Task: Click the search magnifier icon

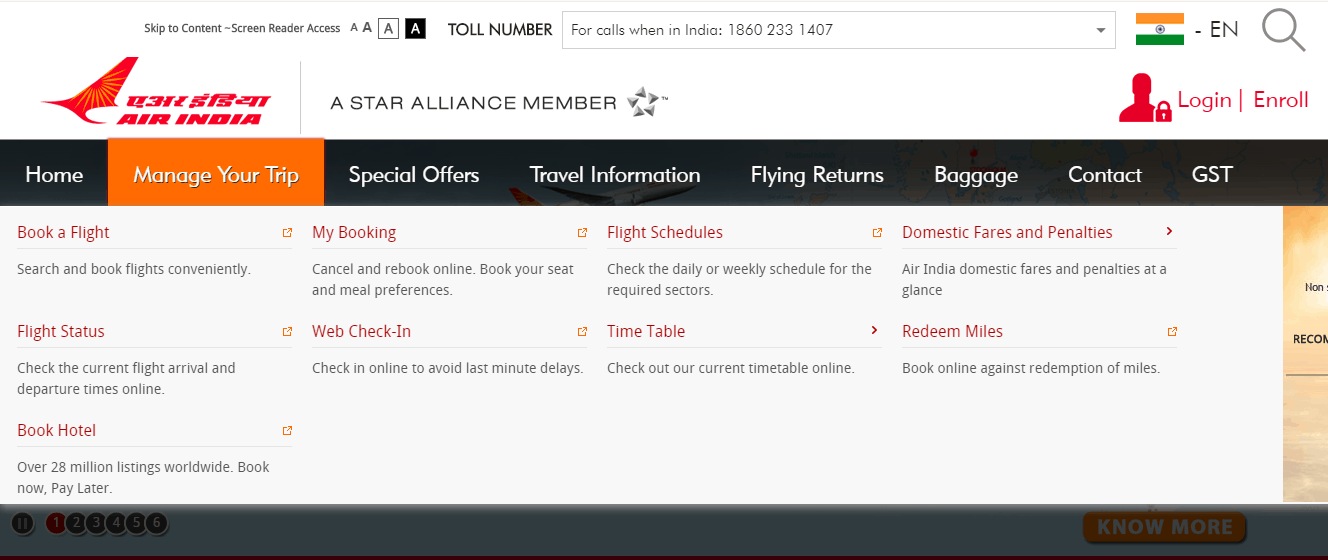Action: (1283, 30)
